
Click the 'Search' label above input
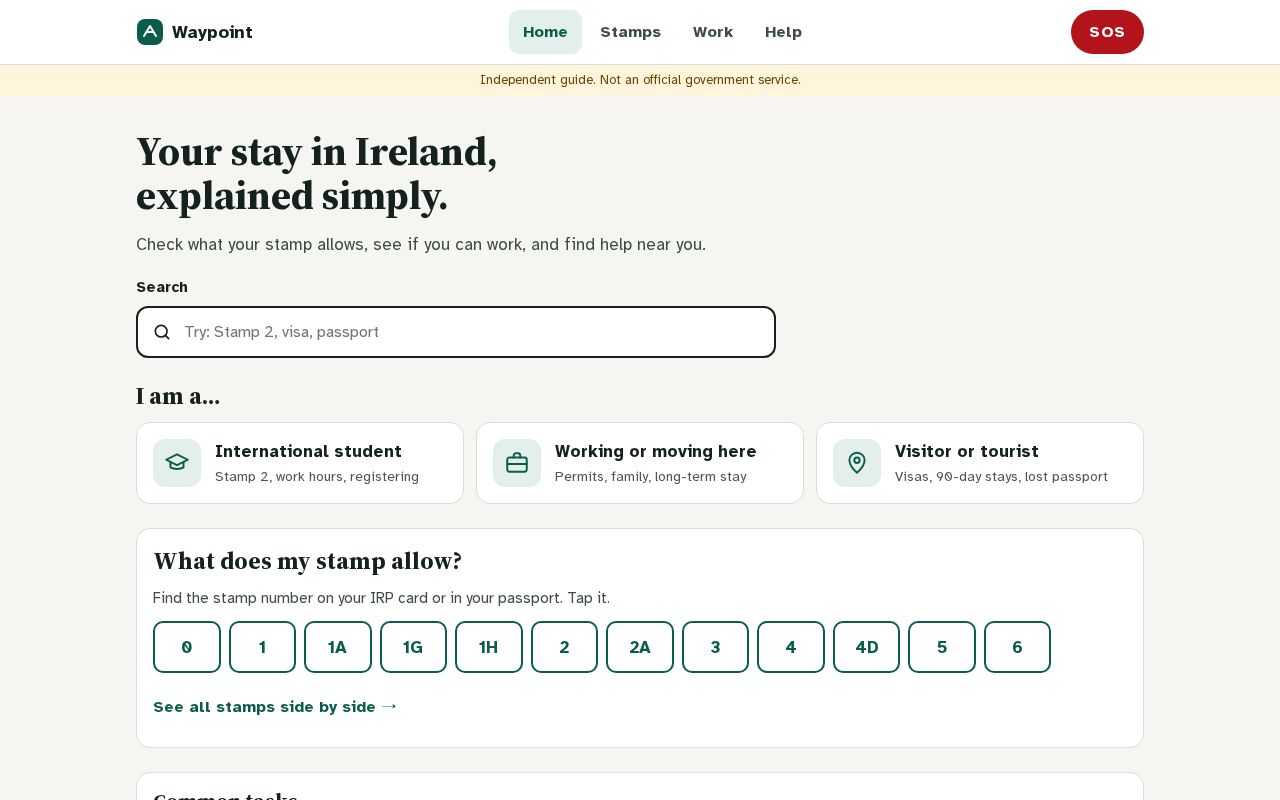pyautogui.click(x=162, y=287)
